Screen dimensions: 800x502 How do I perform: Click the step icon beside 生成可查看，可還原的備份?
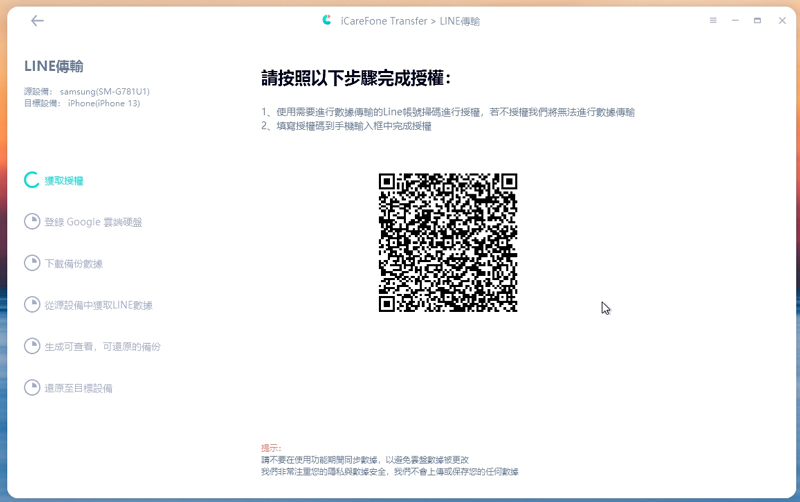(32, 347)
